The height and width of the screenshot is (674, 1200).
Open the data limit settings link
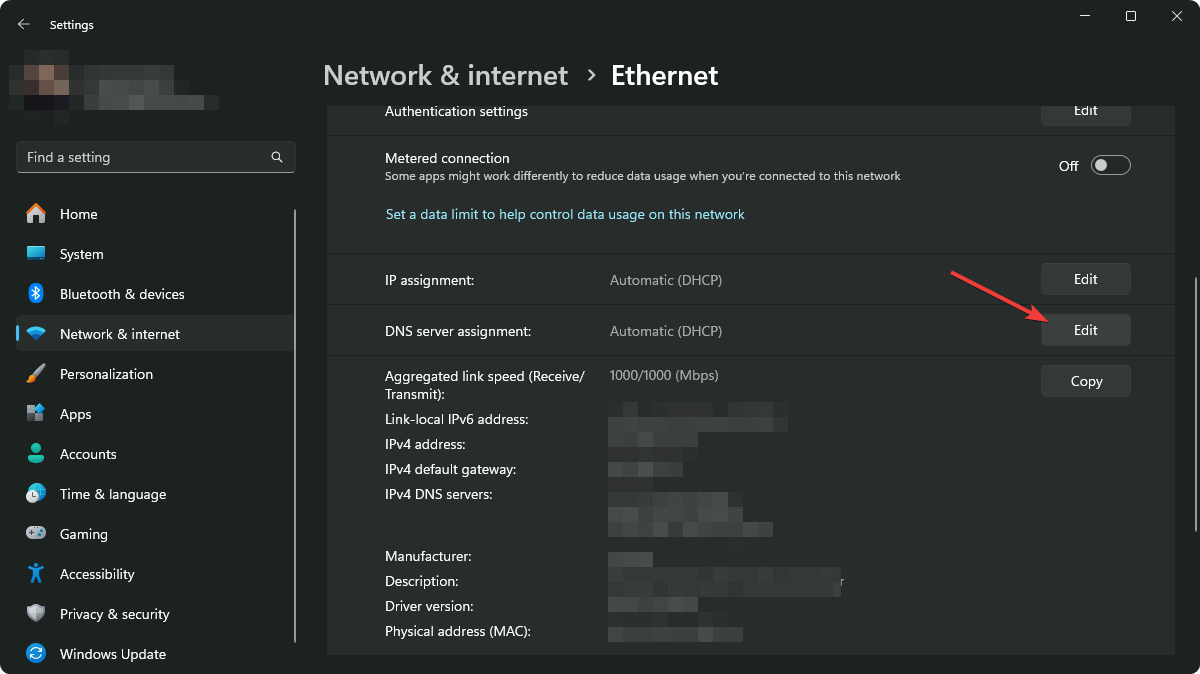click(x=565, y=214)
